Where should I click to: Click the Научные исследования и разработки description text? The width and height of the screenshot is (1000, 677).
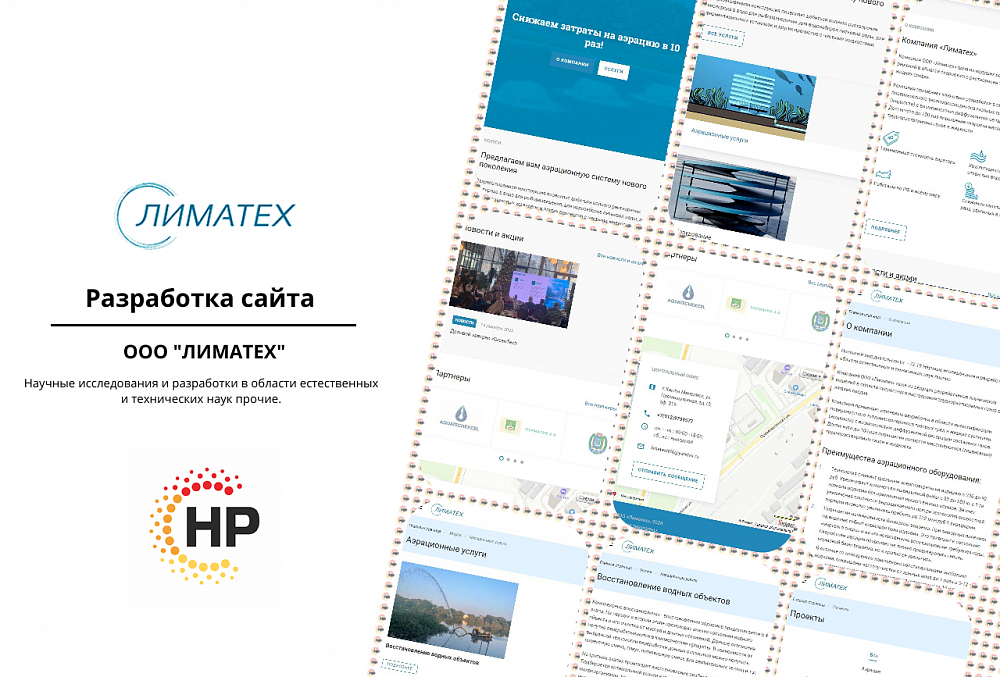click(202, 391)
